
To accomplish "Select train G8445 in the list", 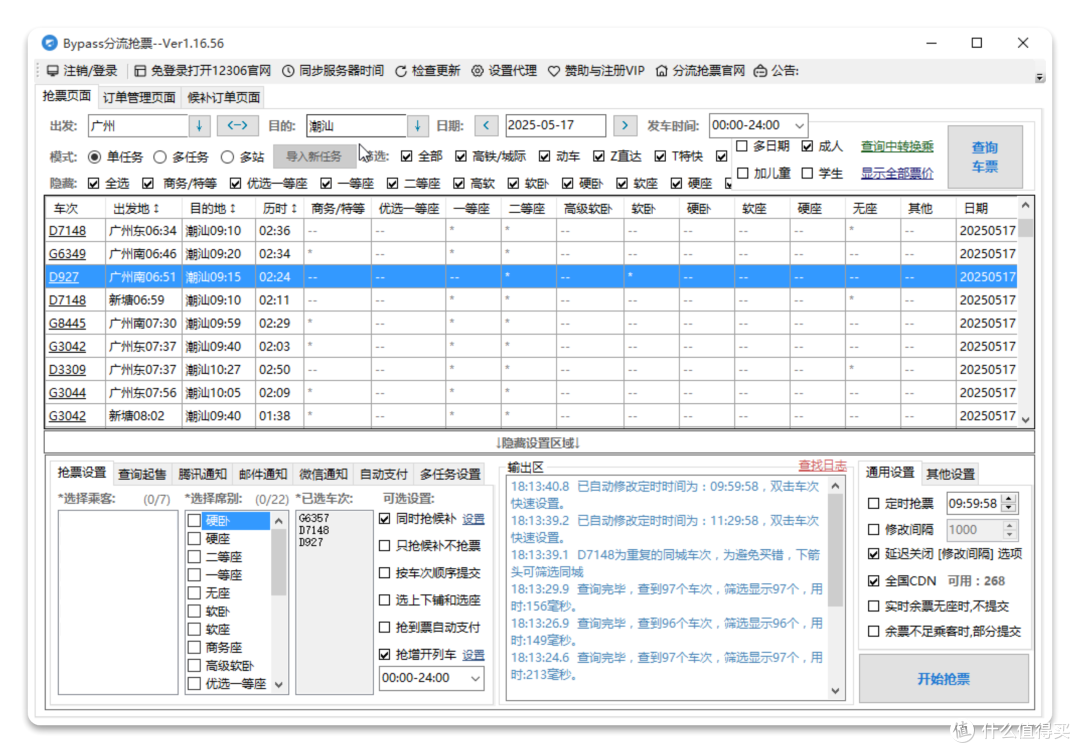I will (67, 323).
